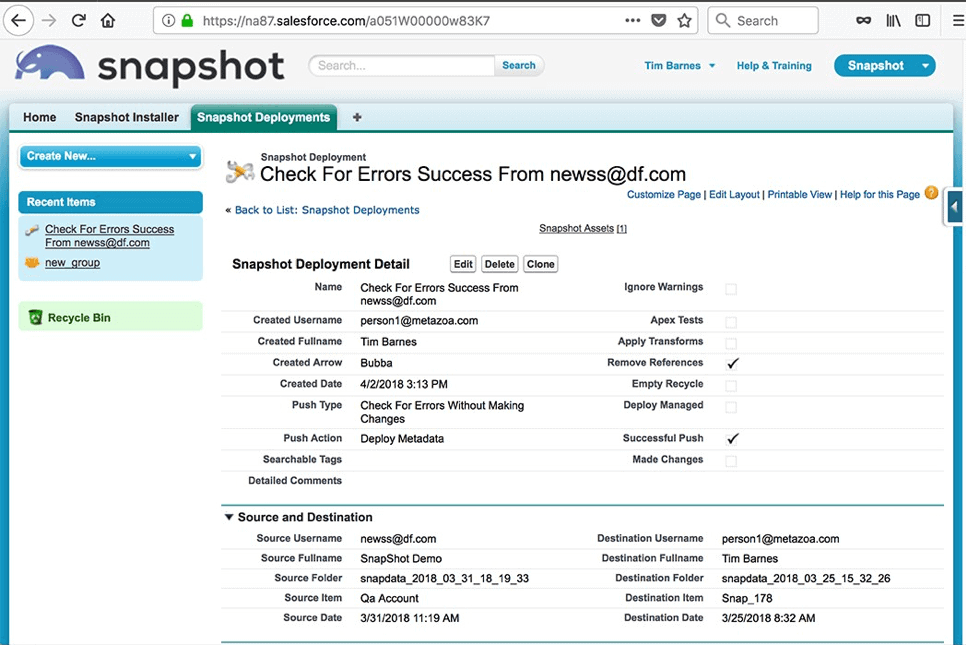This screenshot has height=645, width=966.
Task: Reload the page with the refresh icon
Action: pyautogui.click(x=78, y=21)
